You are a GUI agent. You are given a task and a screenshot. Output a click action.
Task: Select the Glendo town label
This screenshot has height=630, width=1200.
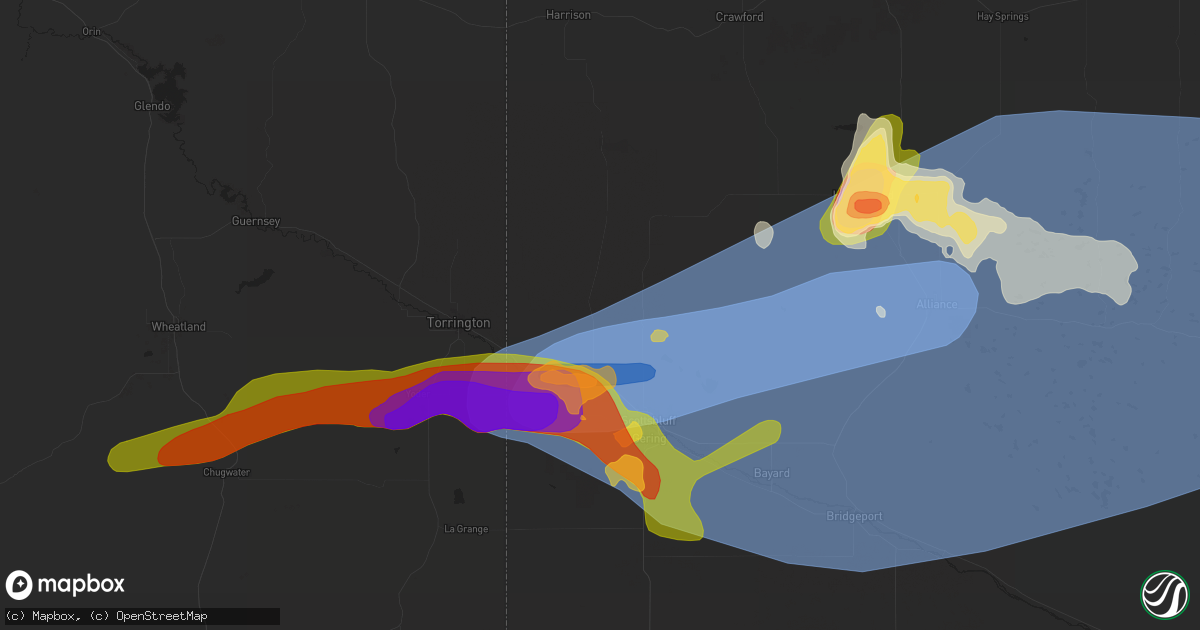[152, 106]
